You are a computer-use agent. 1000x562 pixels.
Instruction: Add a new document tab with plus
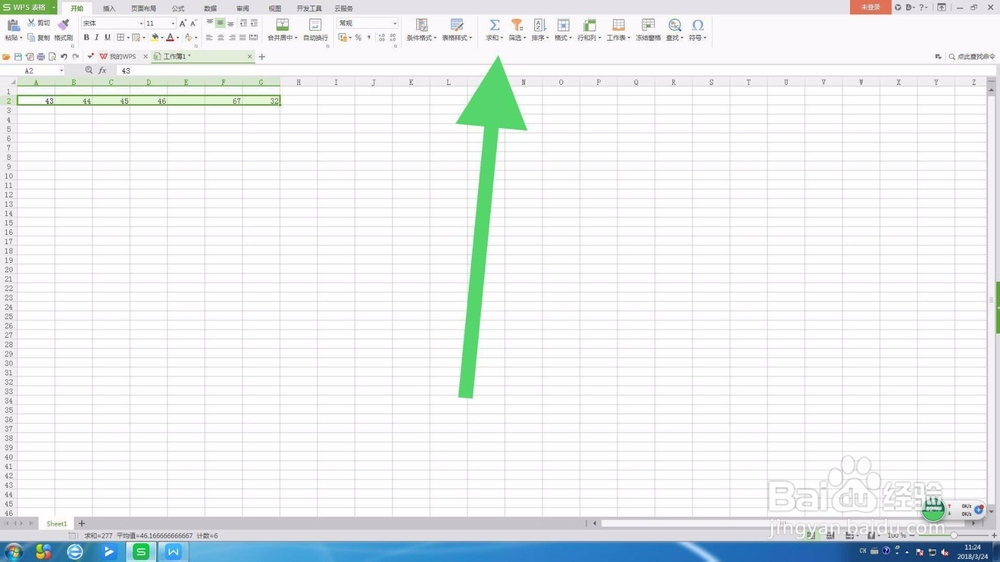[261, 57]
